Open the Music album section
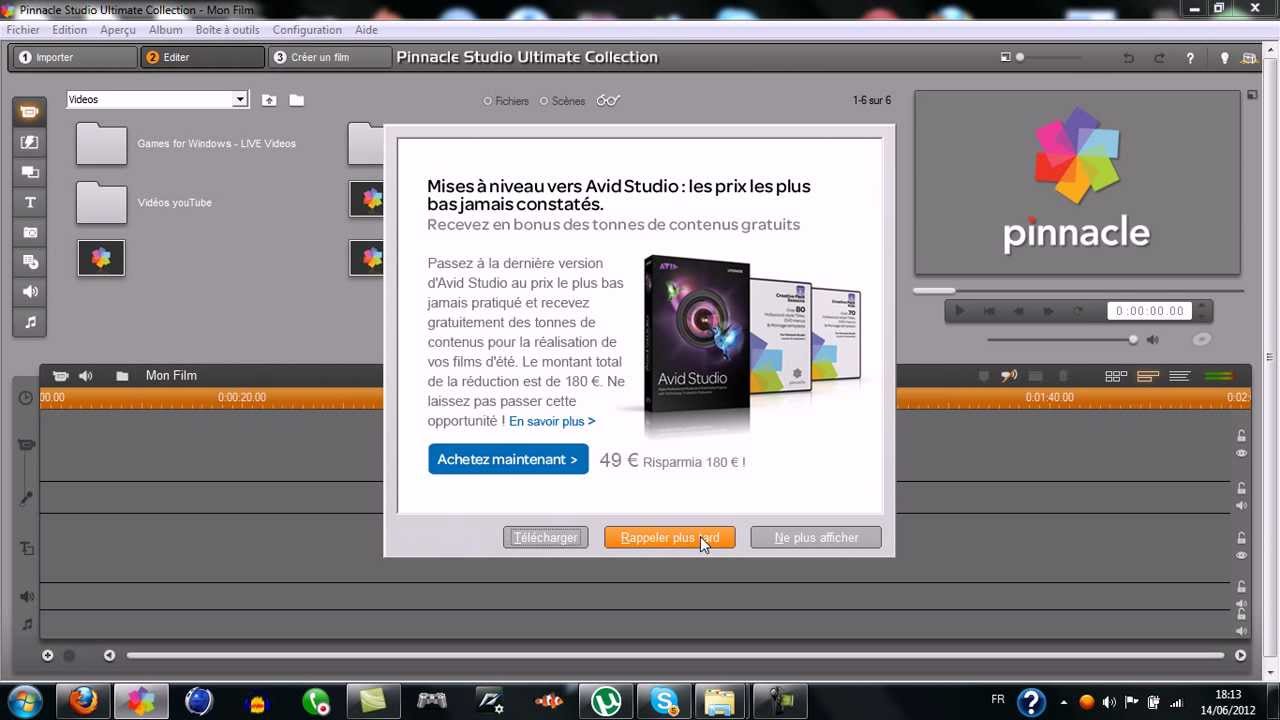Viewport: 1280px width, 720px height. [x=30, y=322]
